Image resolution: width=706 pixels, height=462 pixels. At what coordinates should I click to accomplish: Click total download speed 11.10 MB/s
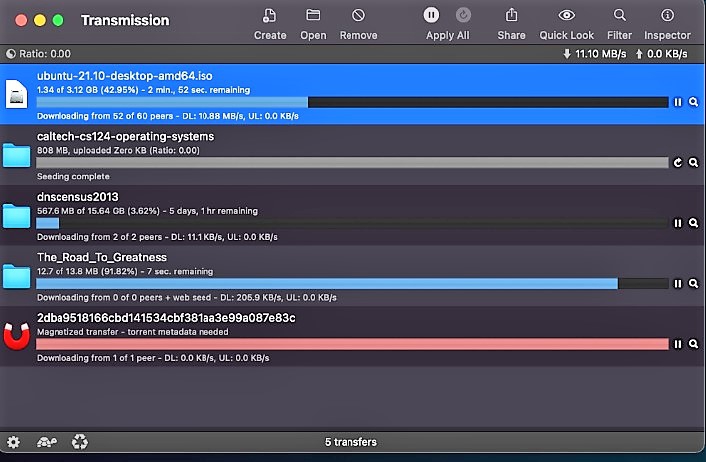tap(594, 54)
